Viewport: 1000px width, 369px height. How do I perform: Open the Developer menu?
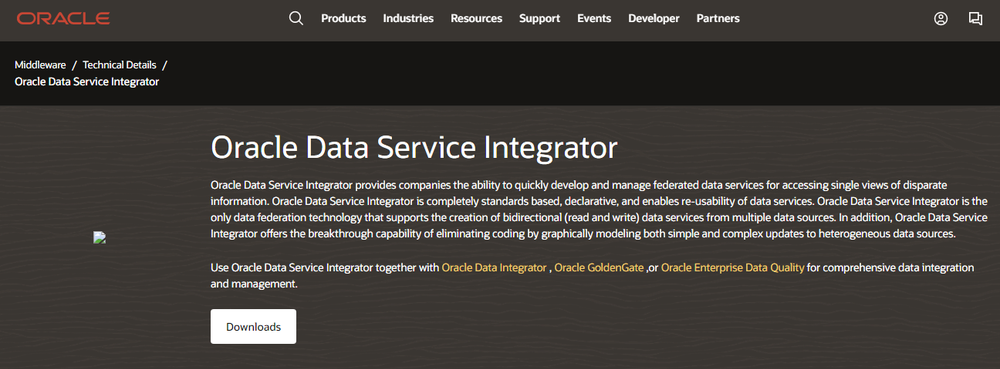[654, 18]
